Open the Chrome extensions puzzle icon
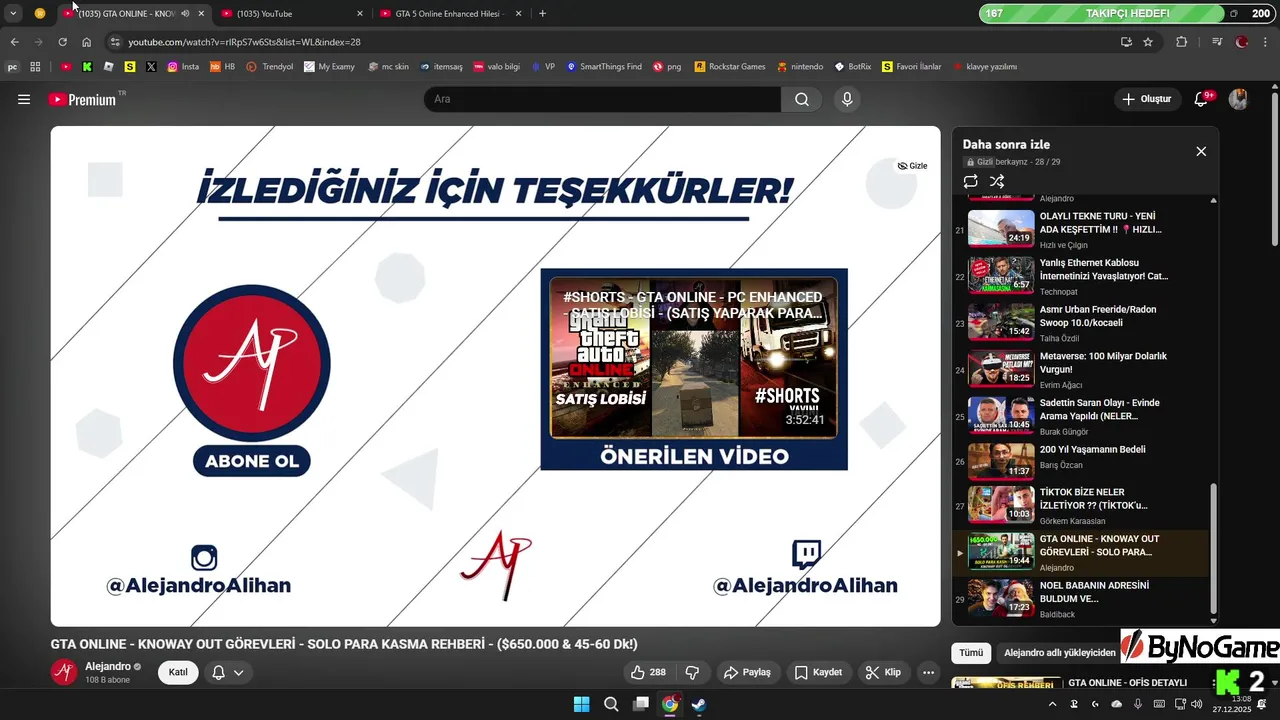1280x720 pixels. click(1182, 42)
